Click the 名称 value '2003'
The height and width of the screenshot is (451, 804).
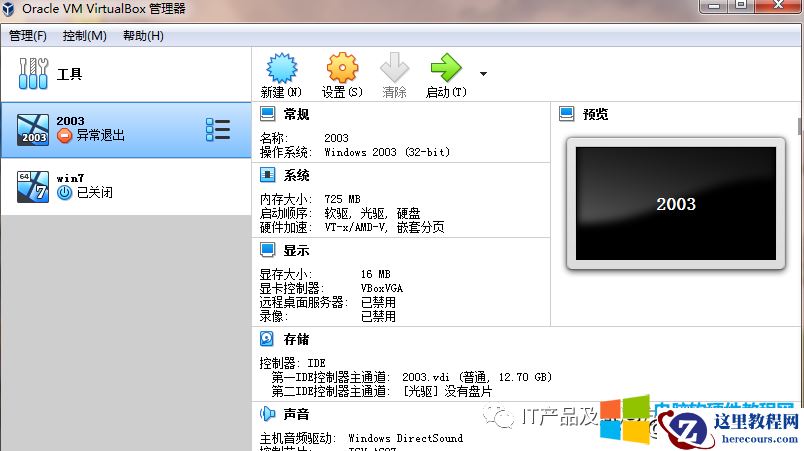click(336, 138)
